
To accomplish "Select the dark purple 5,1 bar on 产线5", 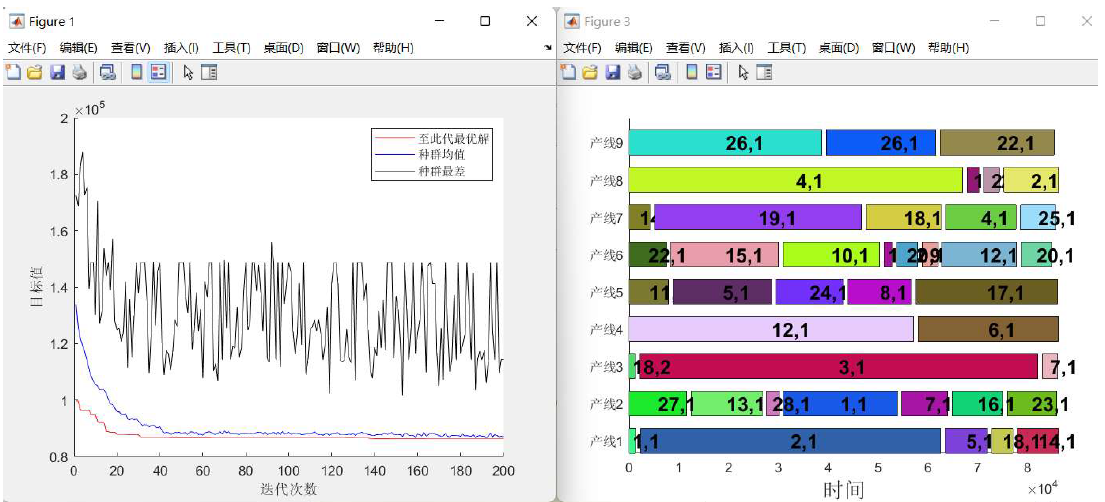I will pyautogui.click(x=722, y=292).
